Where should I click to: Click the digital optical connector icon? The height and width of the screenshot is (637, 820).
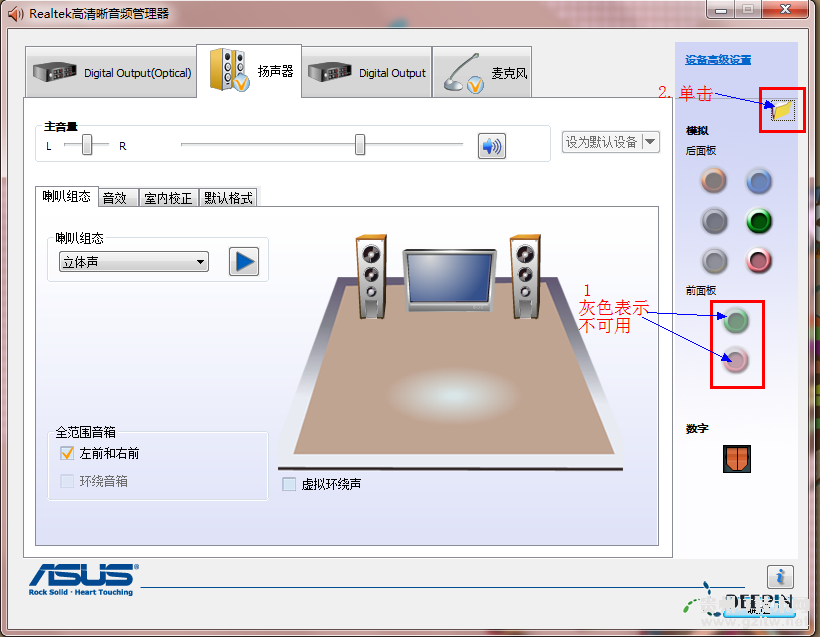737,459
